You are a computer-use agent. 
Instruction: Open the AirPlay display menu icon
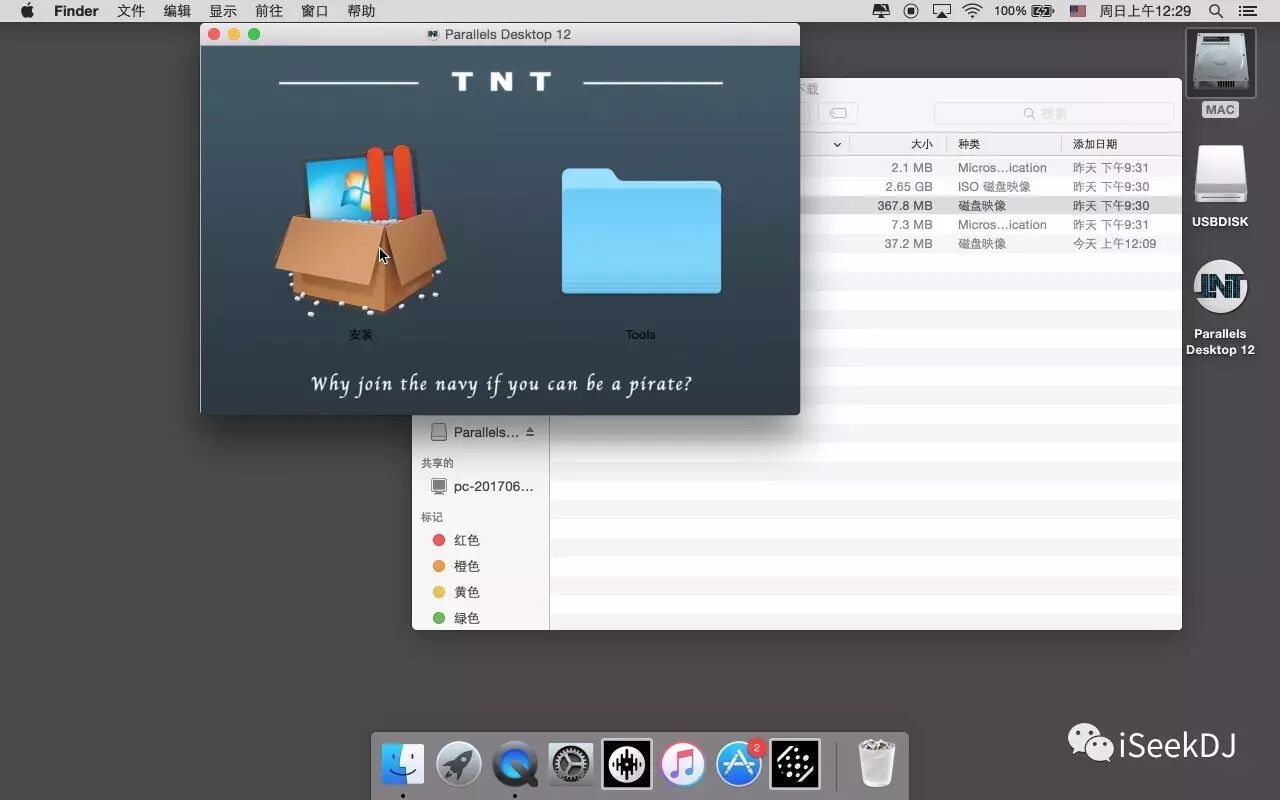pyautogui.click(x=941, y=11)
